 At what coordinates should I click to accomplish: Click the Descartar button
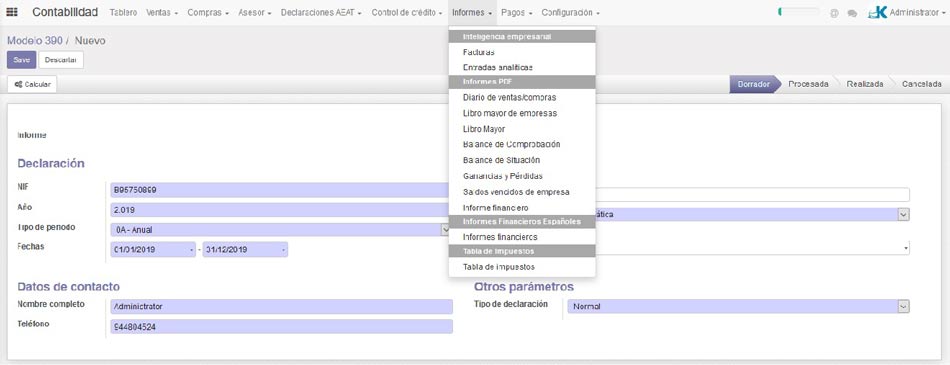coord(61,60)
